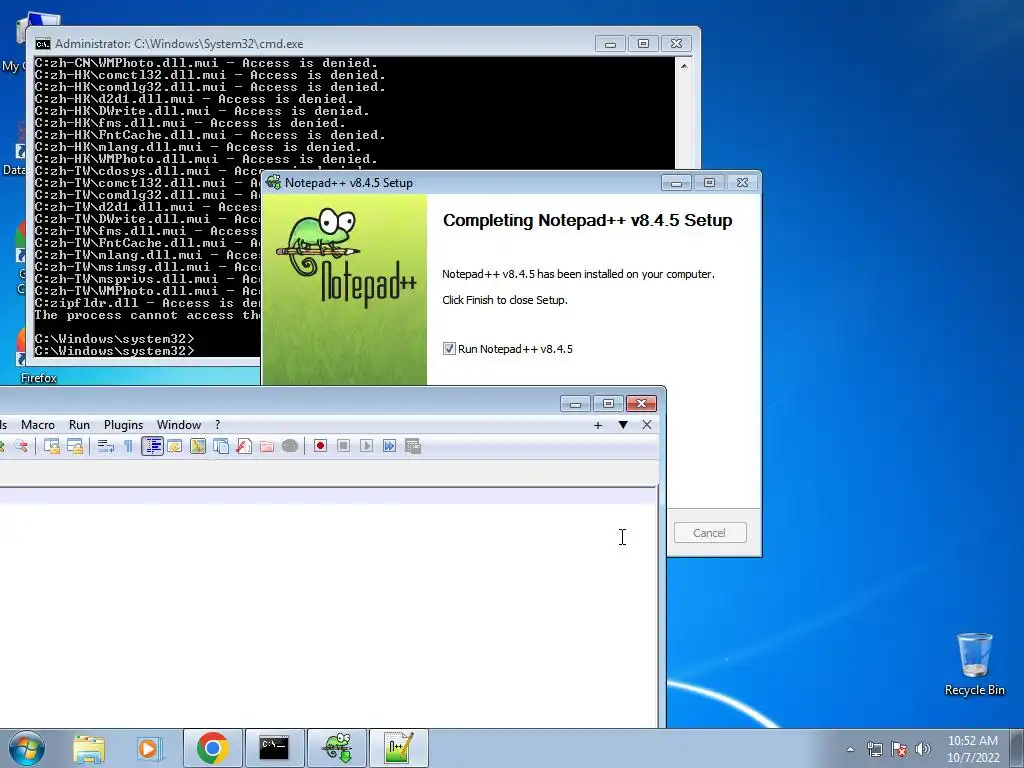The image size is (1024, 768).
Task: Toggle Synchronize Horizontal Scrolling icon
Action: point(75,446)
